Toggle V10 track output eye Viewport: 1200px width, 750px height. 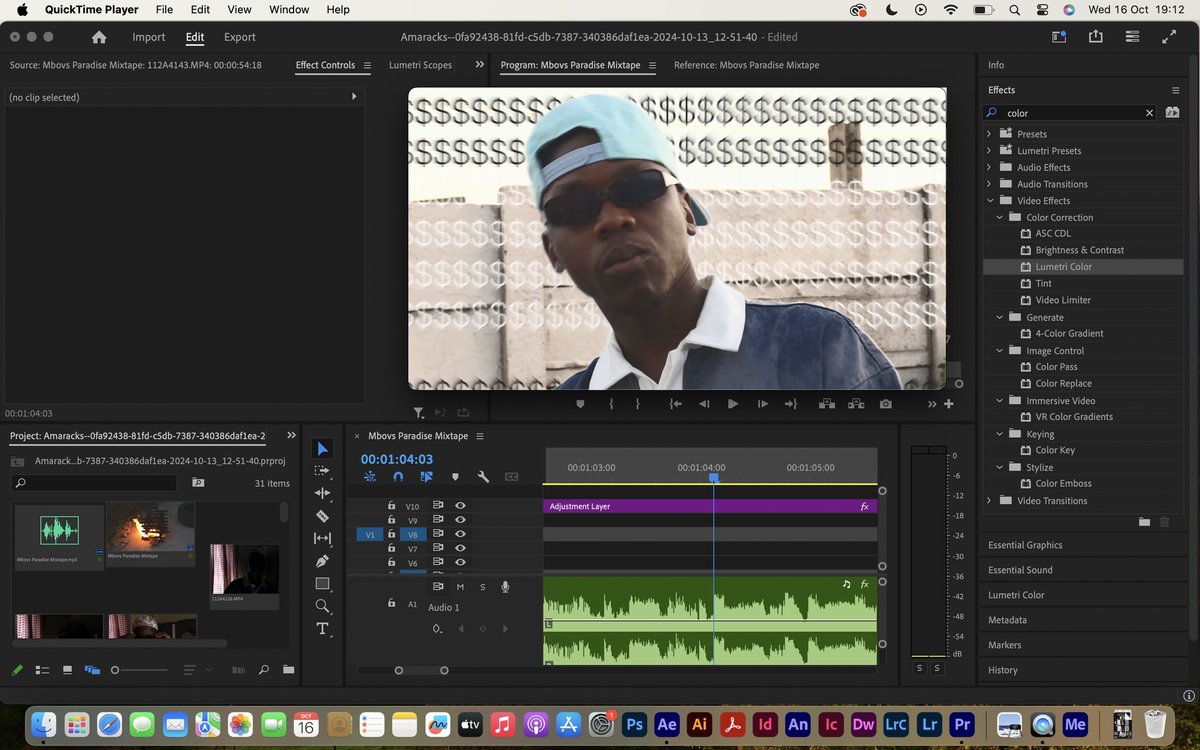pos(461,506)
